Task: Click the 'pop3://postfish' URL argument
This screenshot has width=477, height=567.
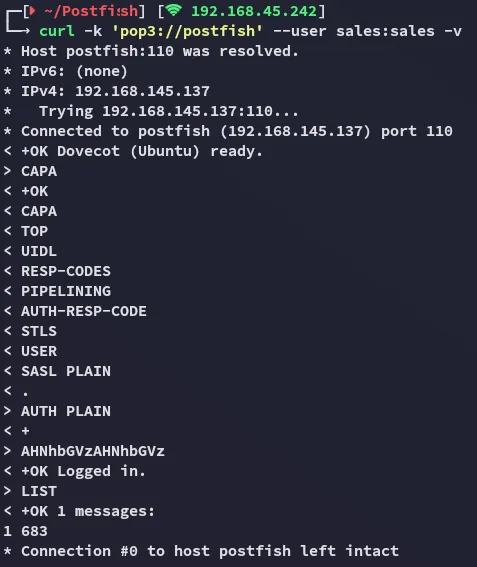Action: pyautogui.click(x=187, y=31)
